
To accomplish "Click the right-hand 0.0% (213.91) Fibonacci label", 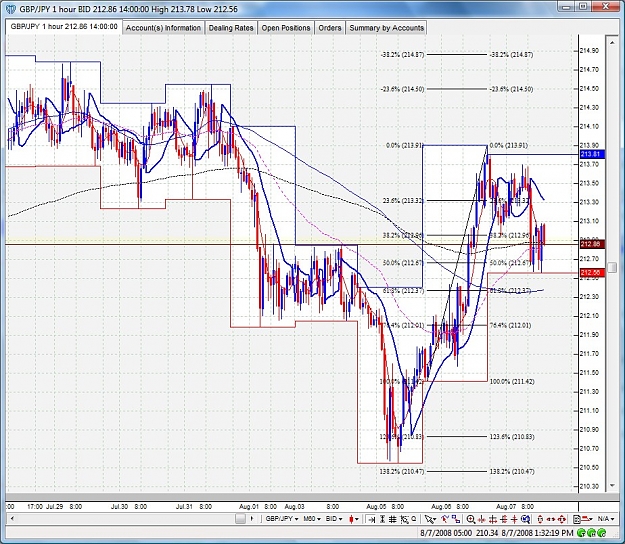I will pos(508,145).
